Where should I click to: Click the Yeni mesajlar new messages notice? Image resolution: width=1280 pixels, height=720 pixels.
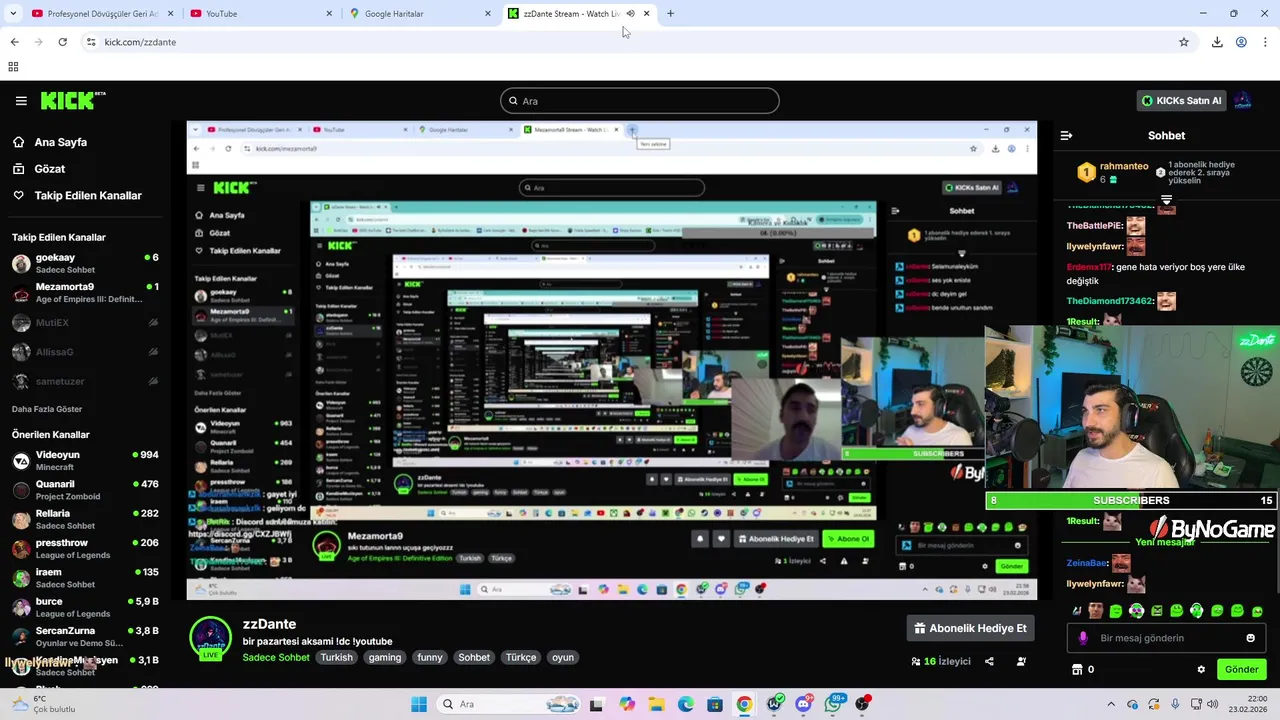click(1165, 542)
